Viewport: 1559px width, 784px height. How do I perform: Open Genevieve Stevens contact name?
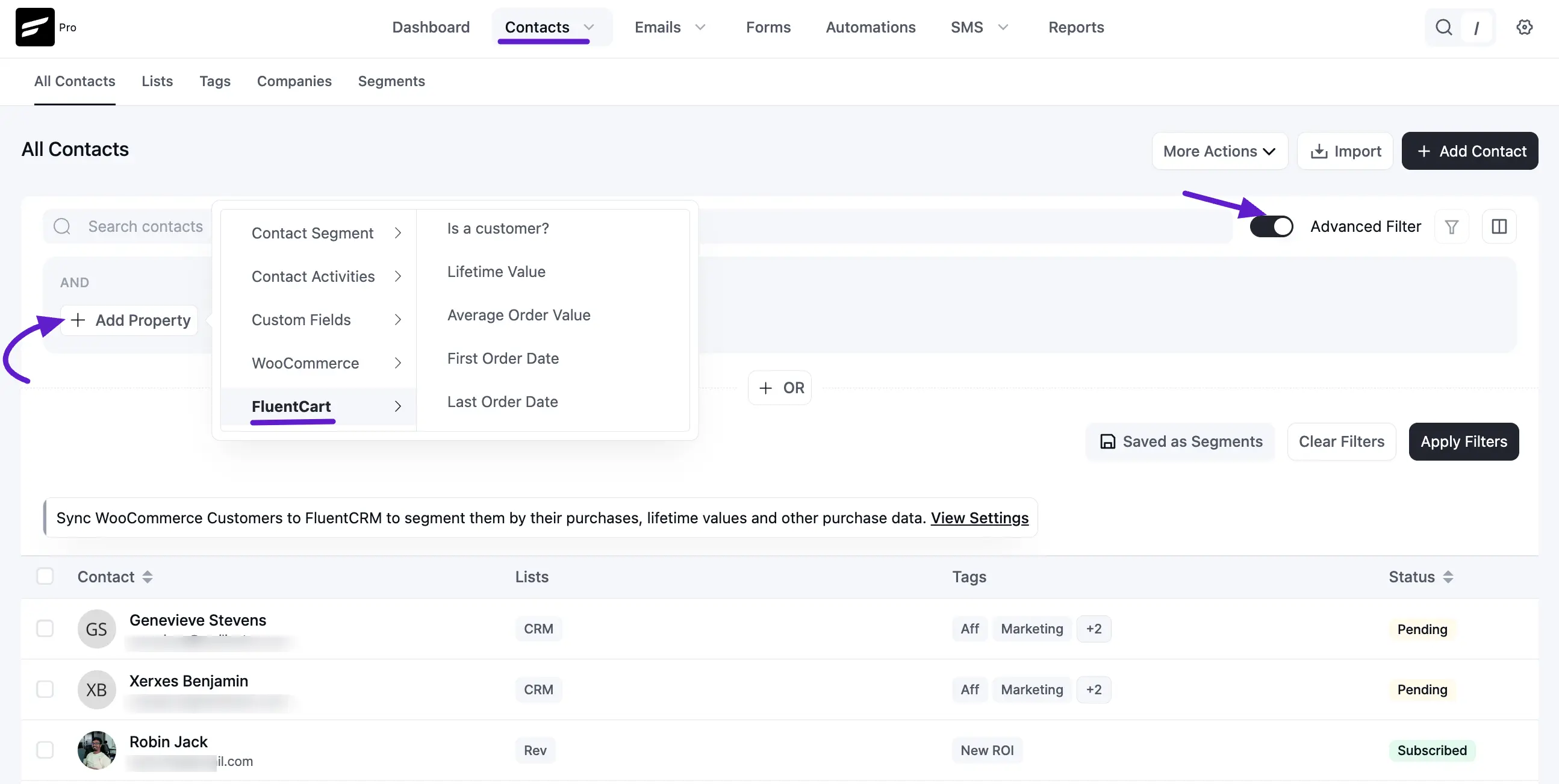[198, 620]
